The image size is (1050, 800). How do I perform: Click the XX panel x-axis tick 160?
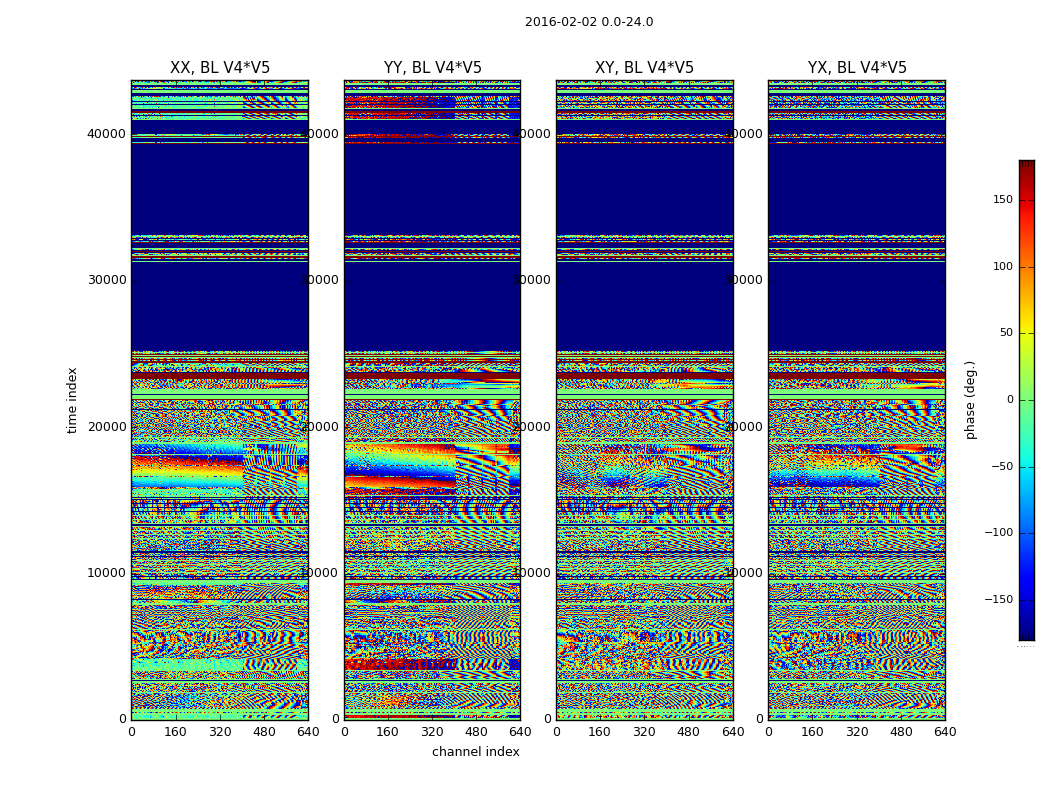(175, 732)
